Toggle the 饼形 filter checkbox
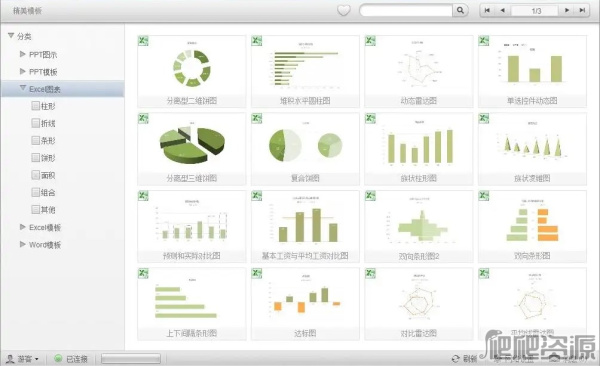600x366 pixels. tap(36, 157)
